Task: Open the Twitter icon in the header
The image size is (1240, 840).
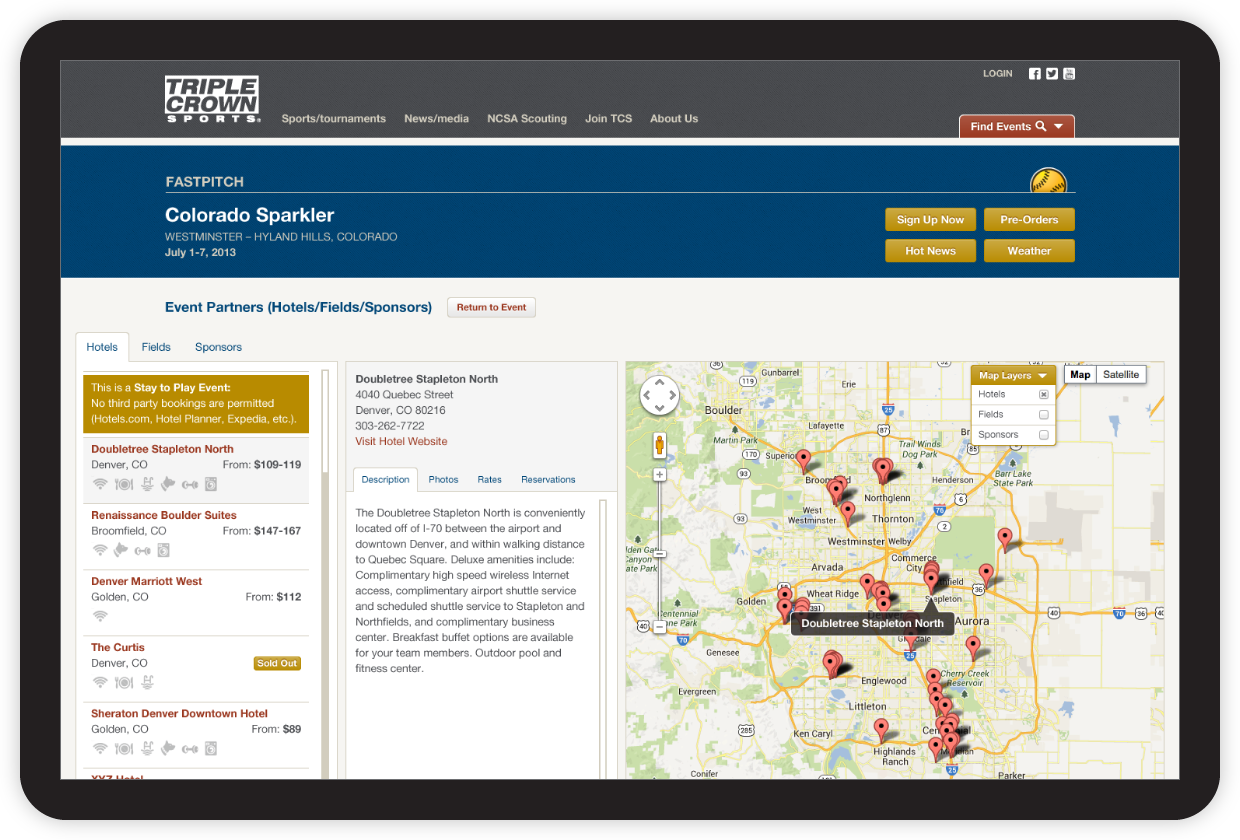Action: click(x=1052, y=74)
